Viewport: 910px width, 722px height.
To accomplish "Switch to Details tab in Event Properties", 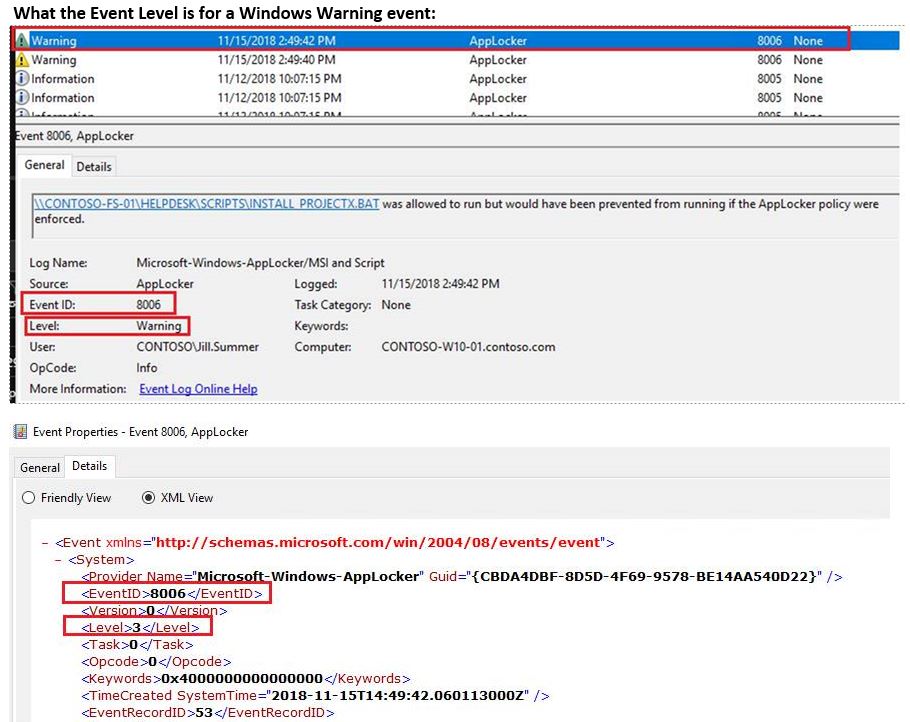I will (89, 466).
